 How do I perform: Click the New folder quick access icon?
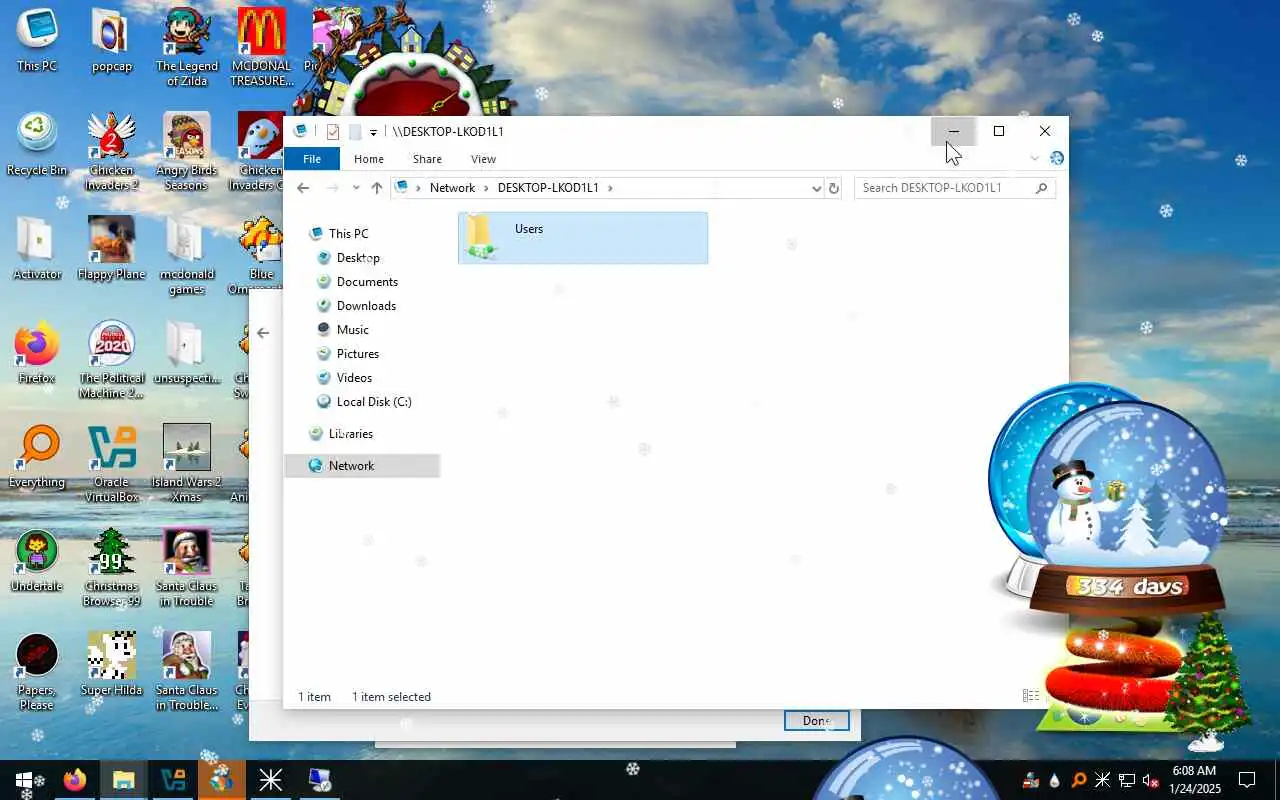coord(354,132)
